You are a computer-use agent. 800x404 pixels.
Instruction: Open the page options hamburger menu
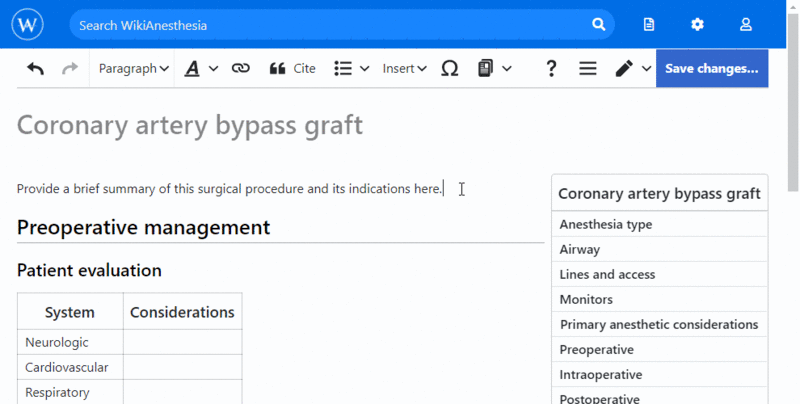[588, 68]
